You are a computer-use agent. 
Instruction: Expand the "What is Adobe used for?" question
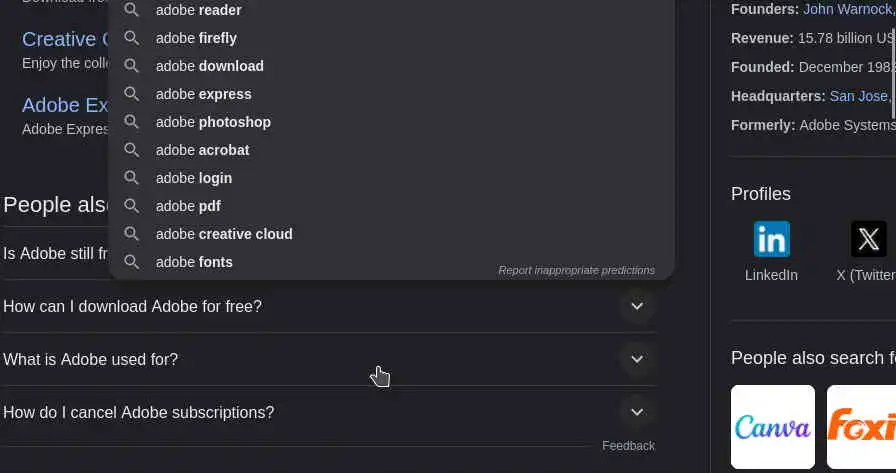tap(637, 359)
